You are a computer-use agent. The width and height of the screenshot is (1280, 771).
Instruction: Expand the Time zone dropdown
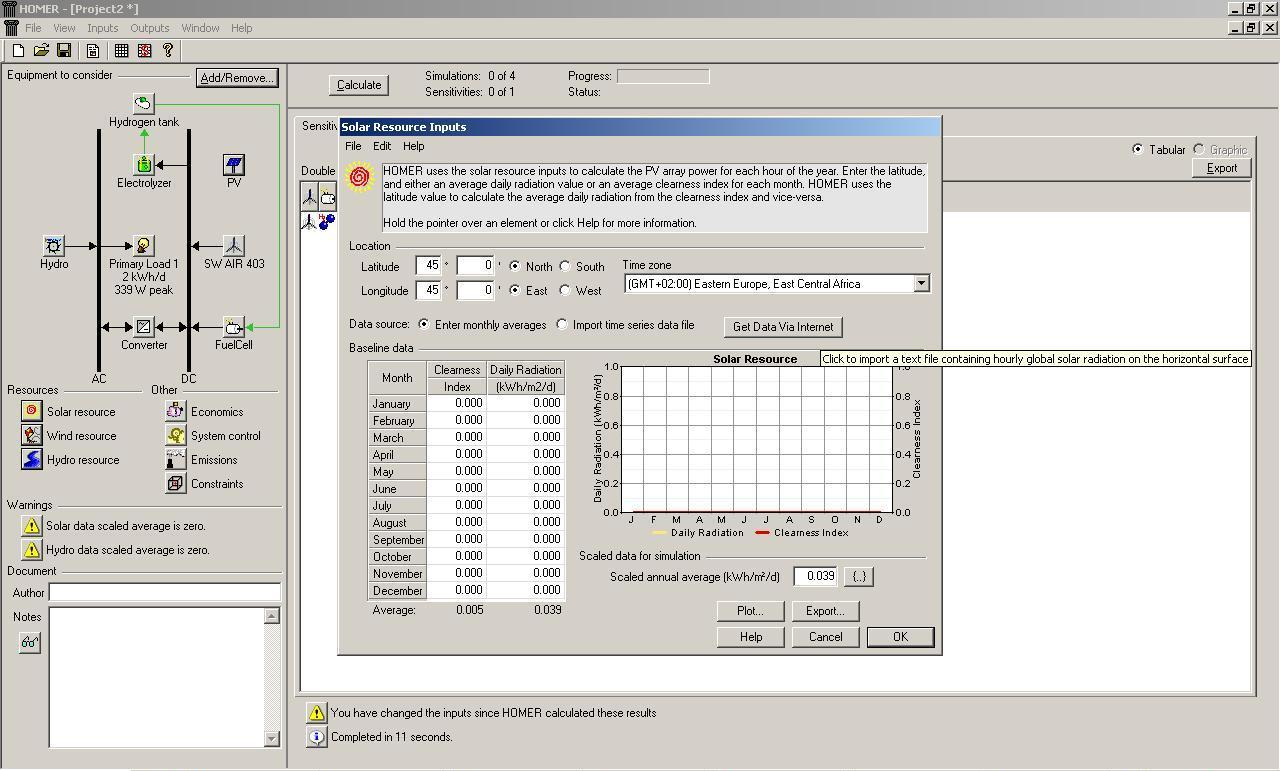[921, 284]
